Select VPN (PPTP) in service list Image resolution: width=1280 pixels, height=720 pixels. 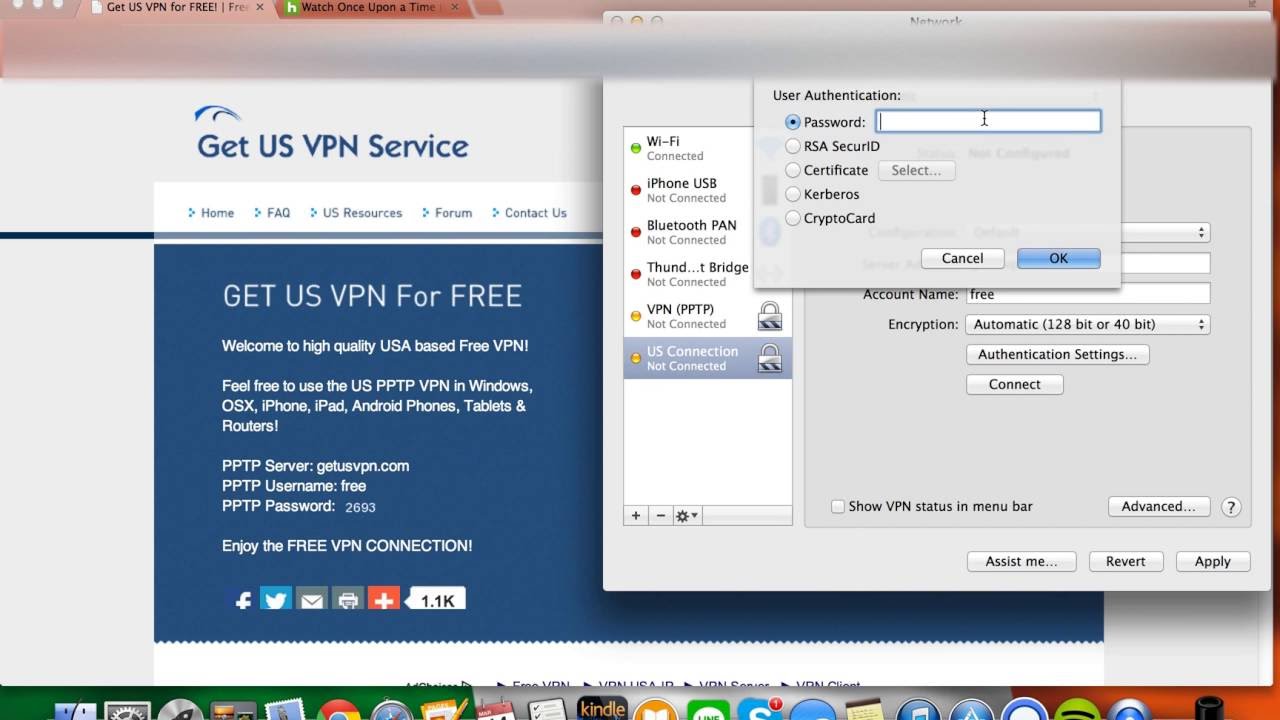(708, 316)
